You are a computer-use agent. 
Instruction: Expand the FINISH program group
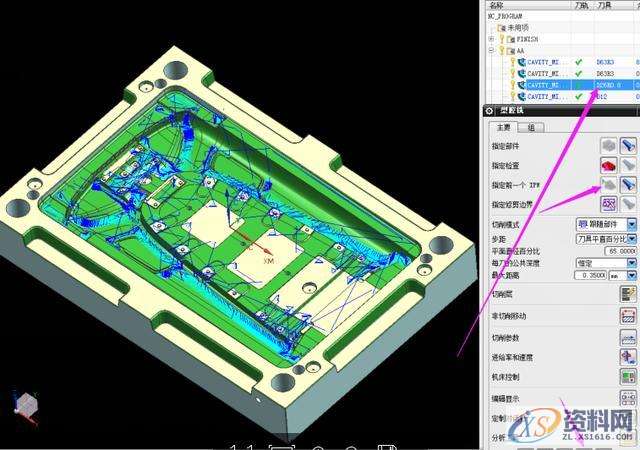coord(491,39)
